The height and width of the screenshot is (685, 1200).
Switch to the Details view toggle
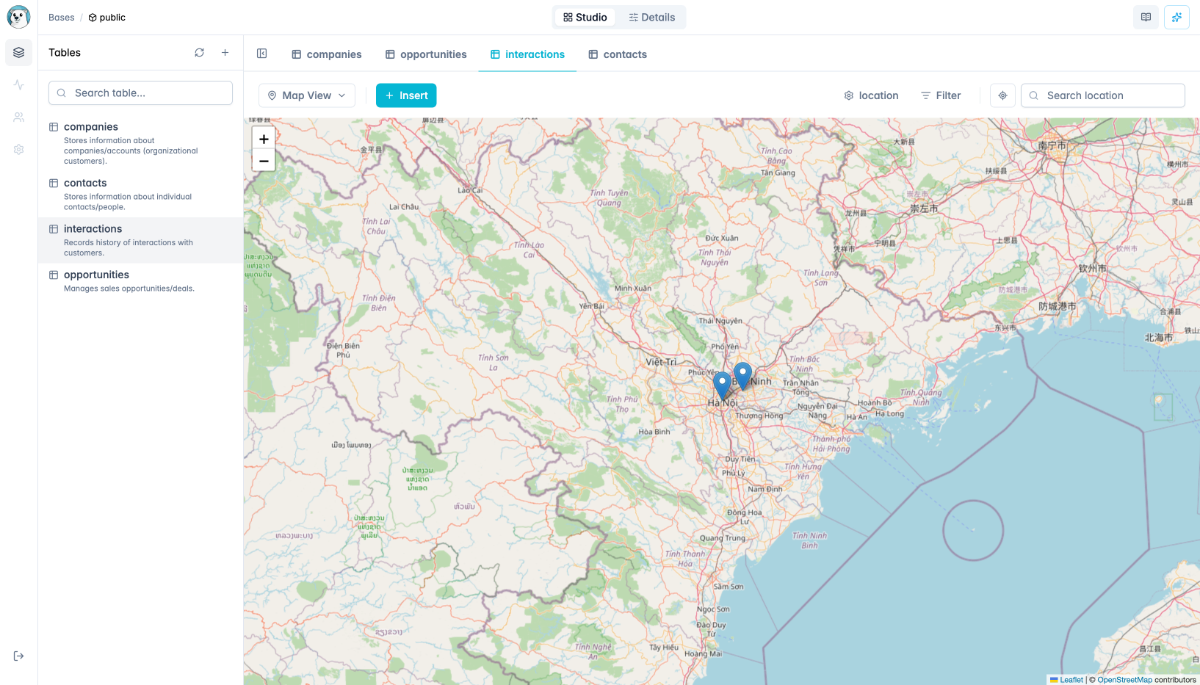click(x=651, y=17)
